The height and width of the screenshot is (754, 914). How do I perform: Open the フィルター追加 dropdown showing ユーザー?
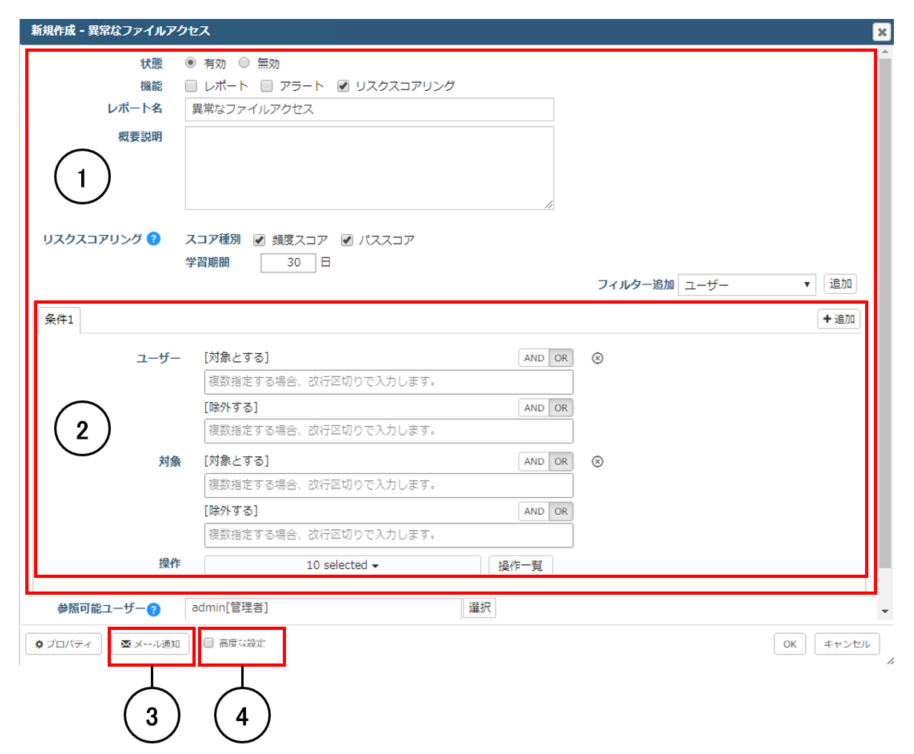click(x=747, y=284)
